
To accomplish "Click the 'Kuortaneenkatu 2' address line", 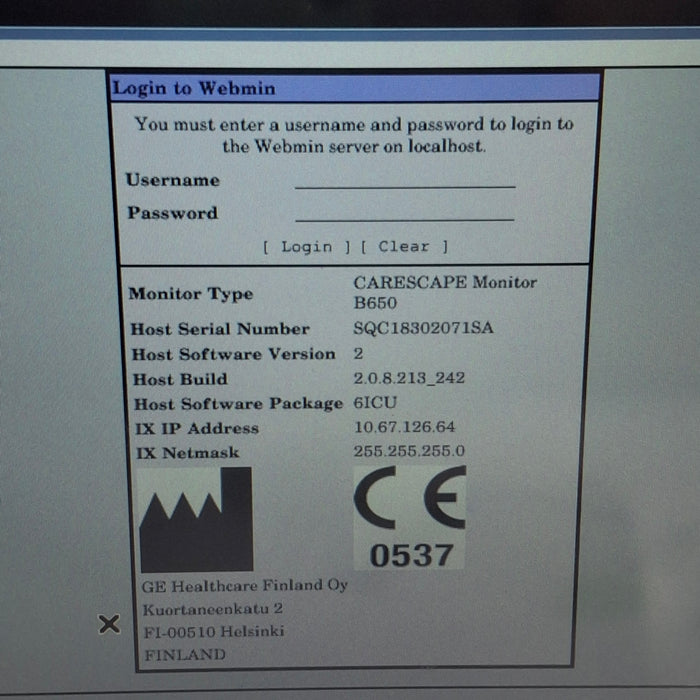I will pos(212,609).
